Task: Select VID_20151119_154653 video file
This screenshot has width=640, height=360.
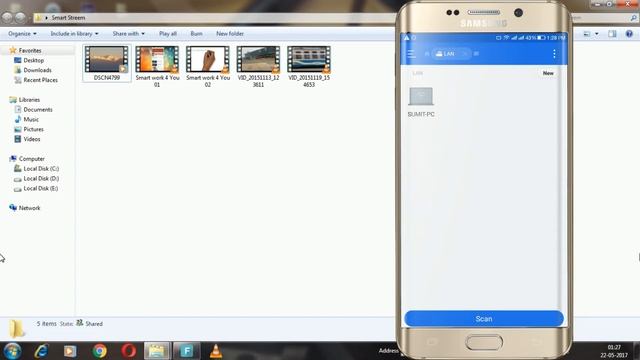Action: [x=309, y=67]
